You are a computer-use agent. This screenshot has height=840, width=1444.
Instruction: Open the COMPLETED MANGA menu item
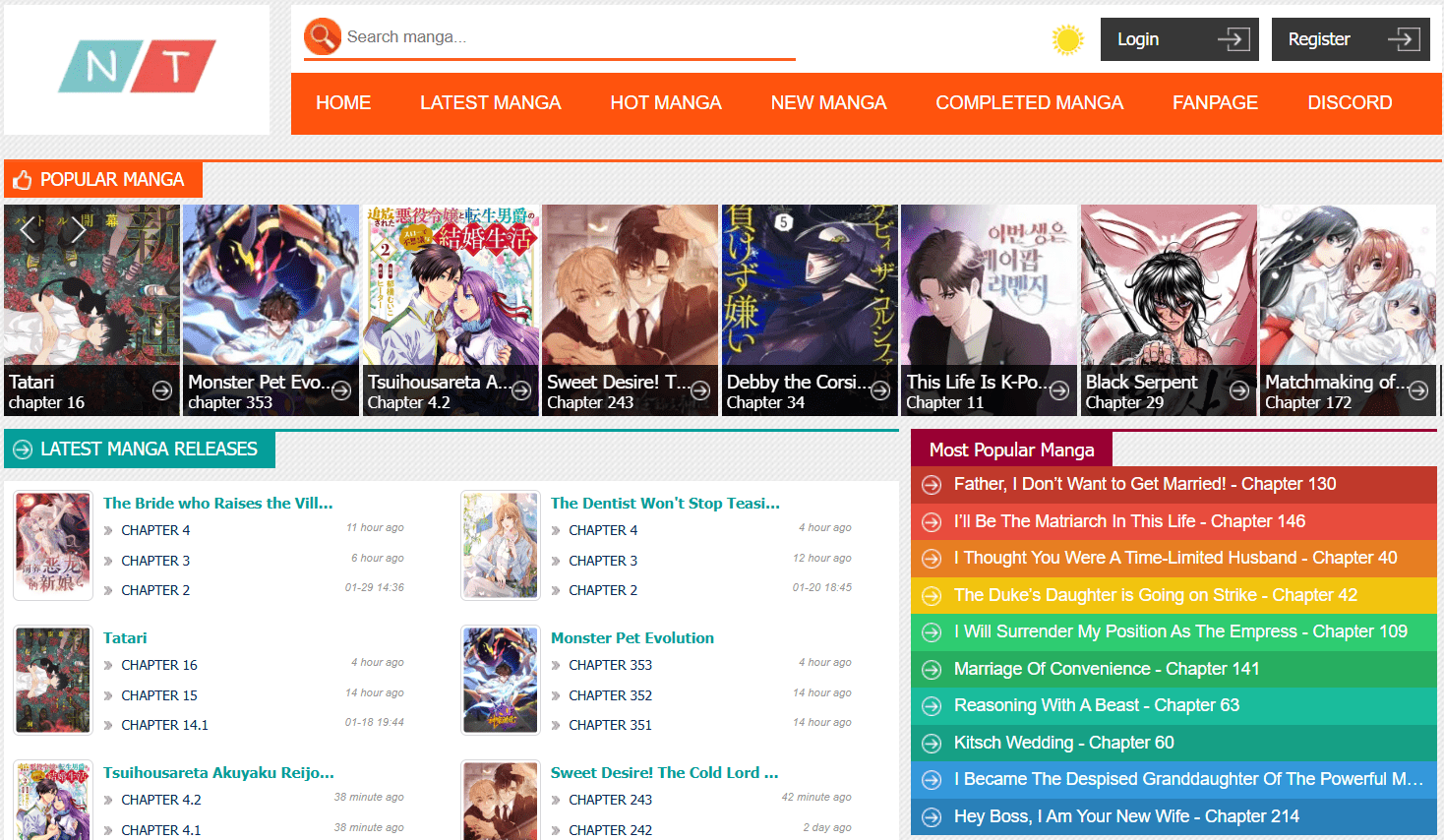point(1029,103)
